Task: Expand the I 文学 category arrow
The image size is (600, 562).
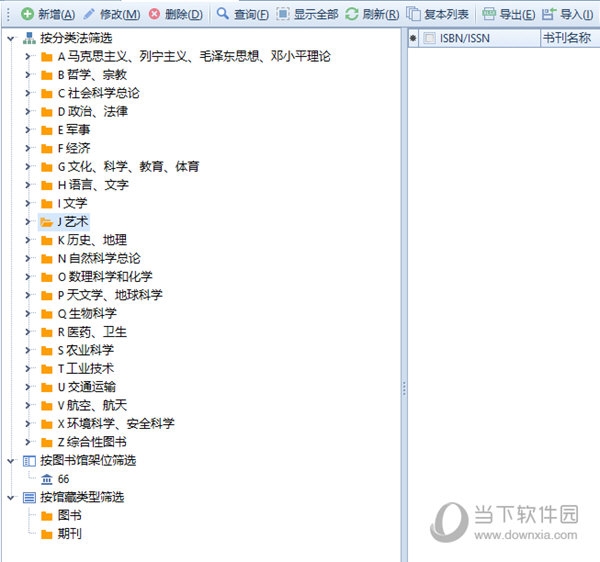Action: tap(28, 204)
